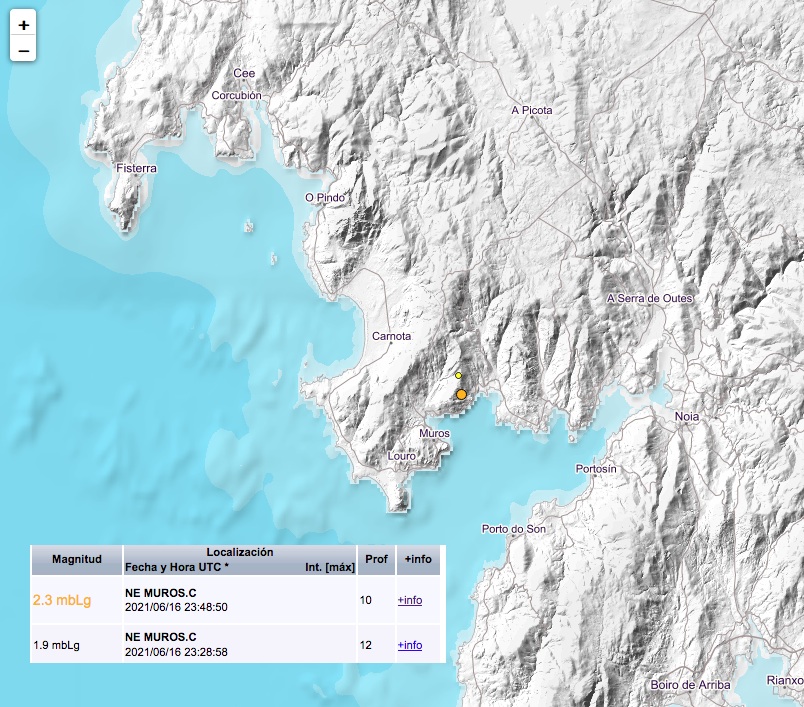Click the Carnota label on map
The image size is (804, 707).
tap(391, 336)
